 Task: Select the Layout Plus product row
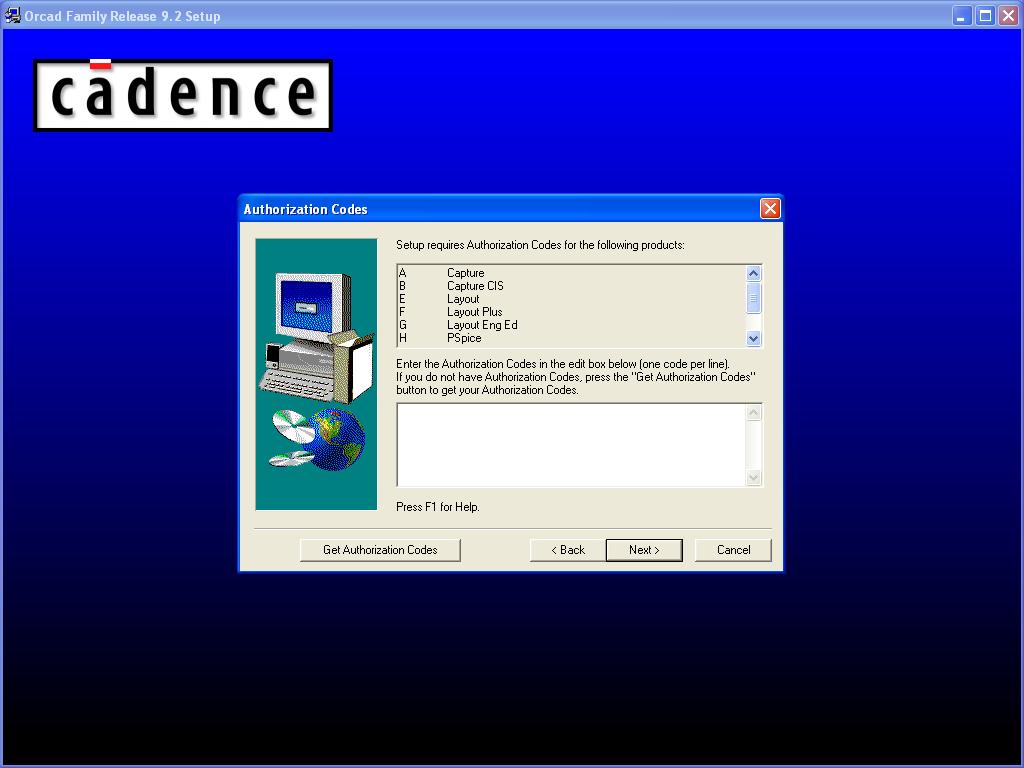click(571, 312)
